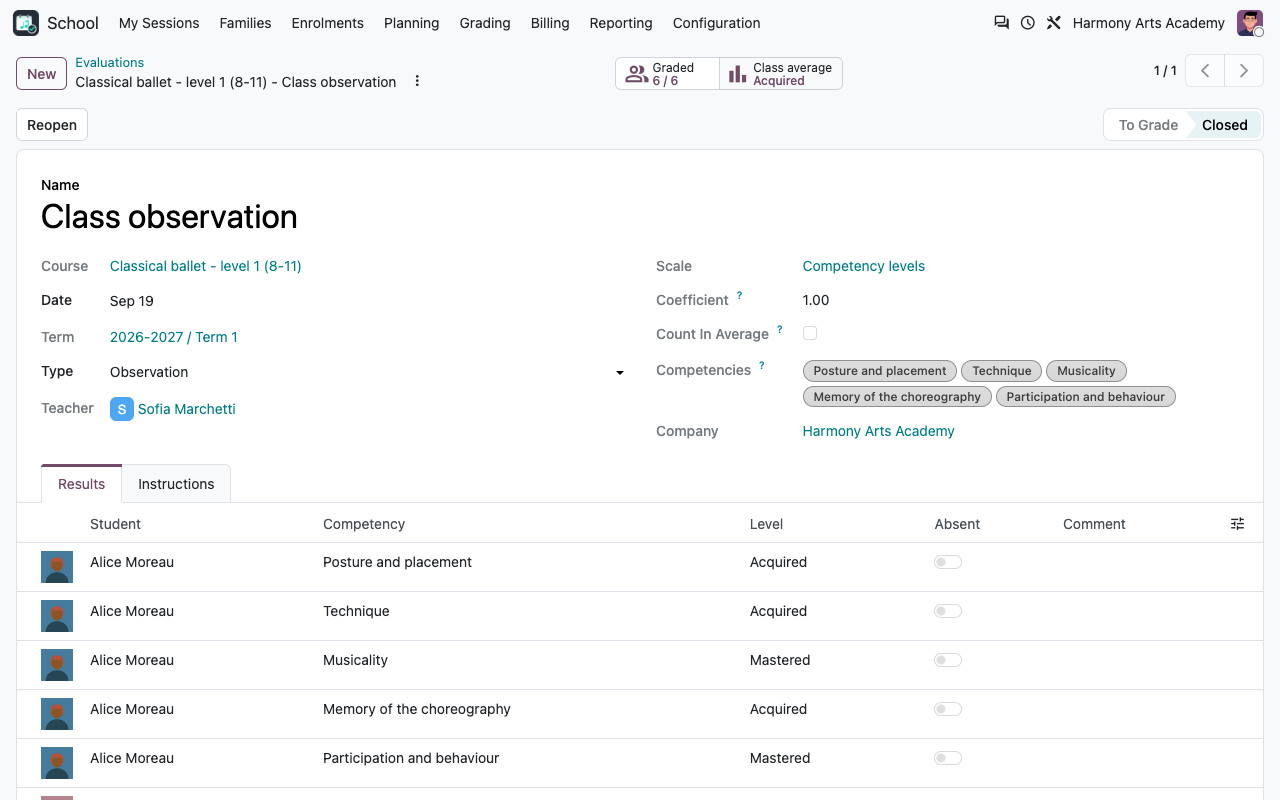1280x800 pixels.
Task: Open the Class average stat button
Action: [781, 74]
